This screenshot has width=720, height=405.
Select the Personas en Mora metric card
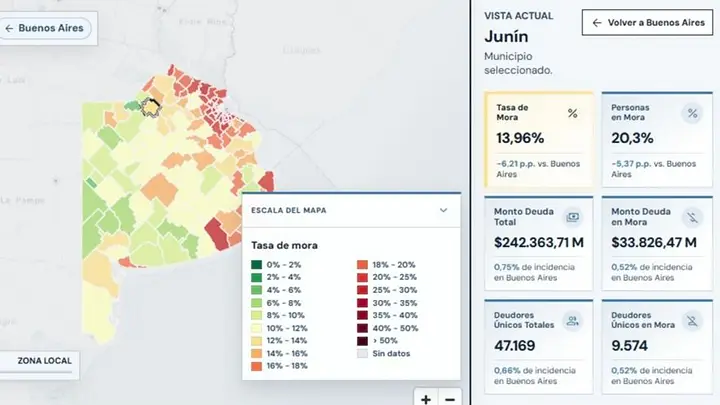click(657, 140)
